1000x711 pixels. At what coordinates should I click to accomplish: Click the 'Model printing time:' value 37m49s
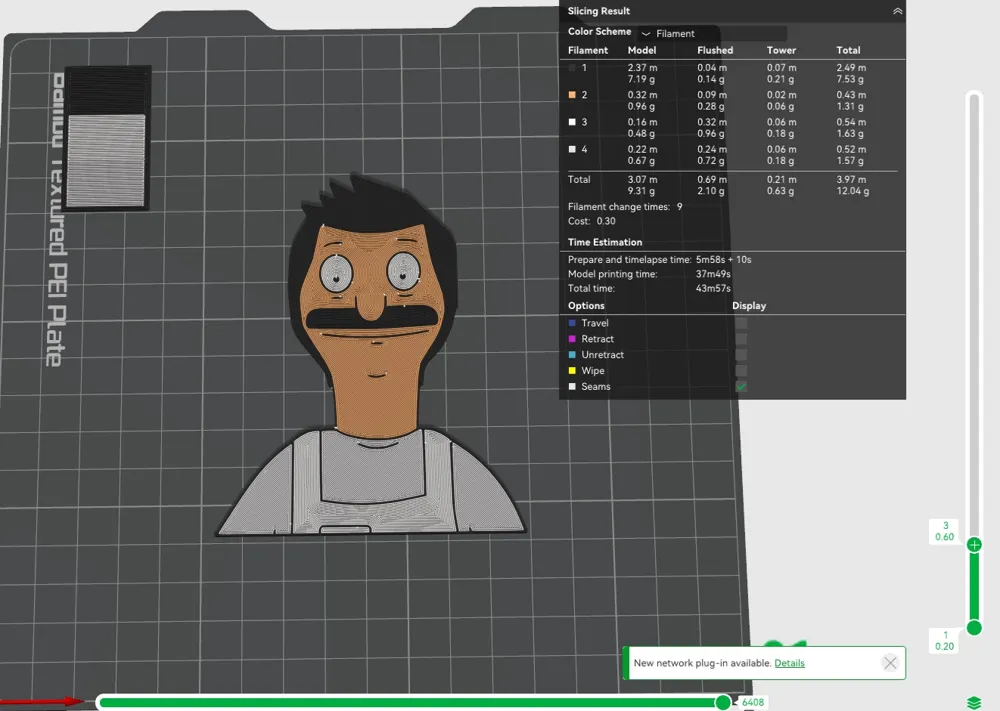tap(713, 274)
